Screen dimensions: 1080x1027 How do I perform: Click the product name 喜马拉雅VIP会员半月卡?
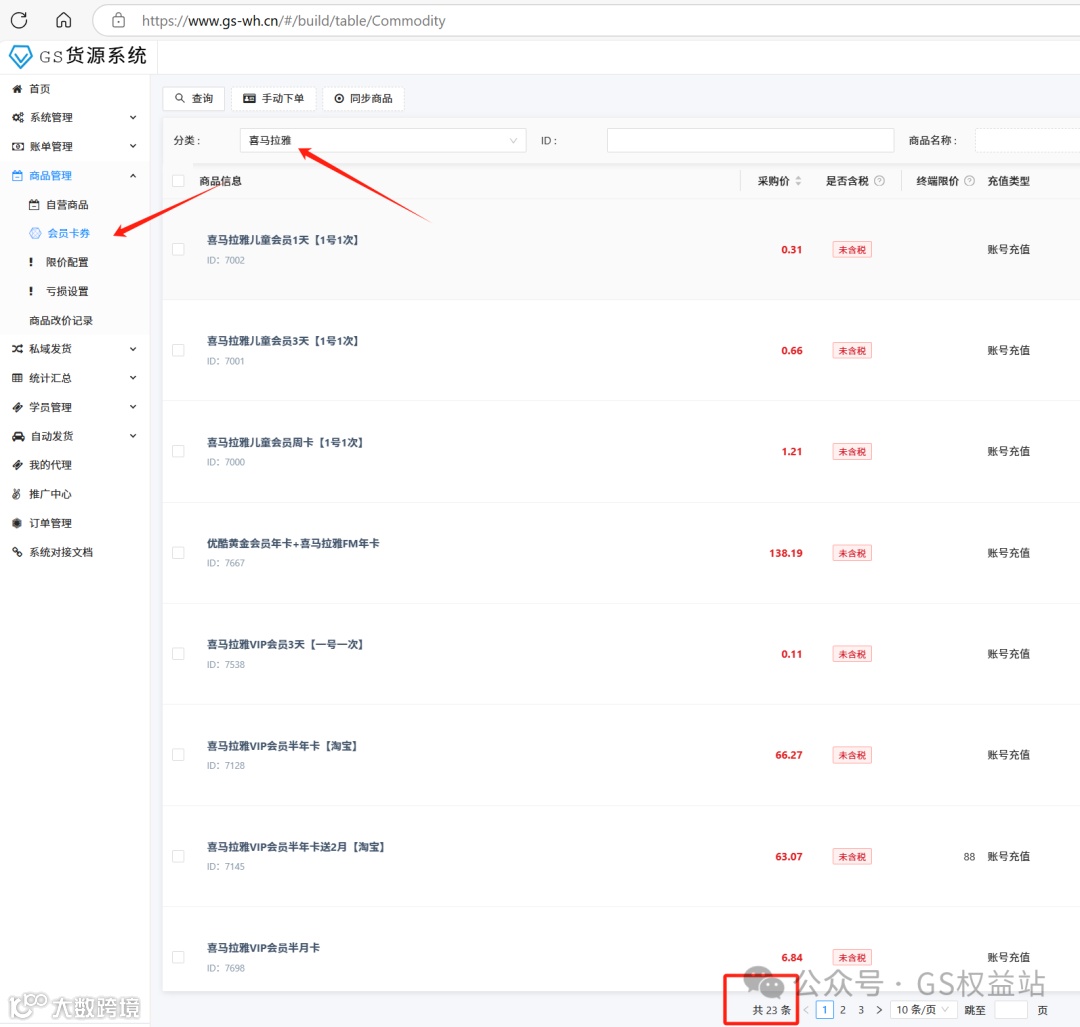263,948
